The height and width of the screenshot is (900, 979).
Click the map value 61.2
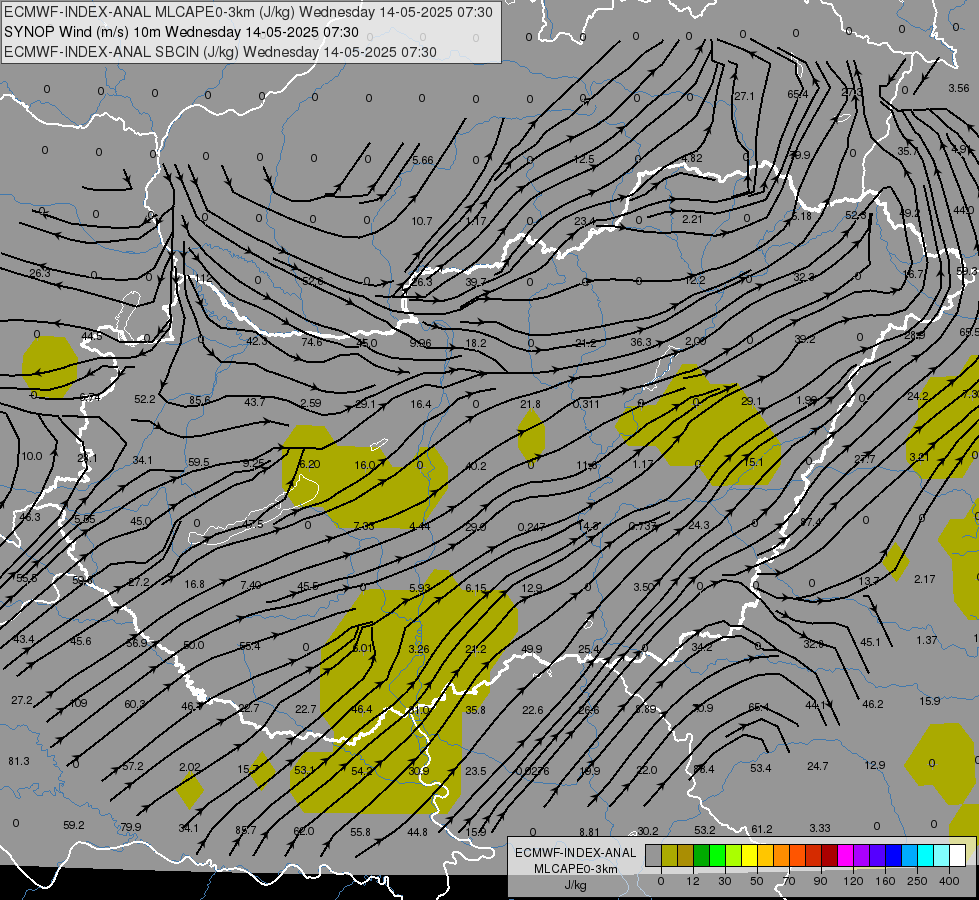click(761, 829)
